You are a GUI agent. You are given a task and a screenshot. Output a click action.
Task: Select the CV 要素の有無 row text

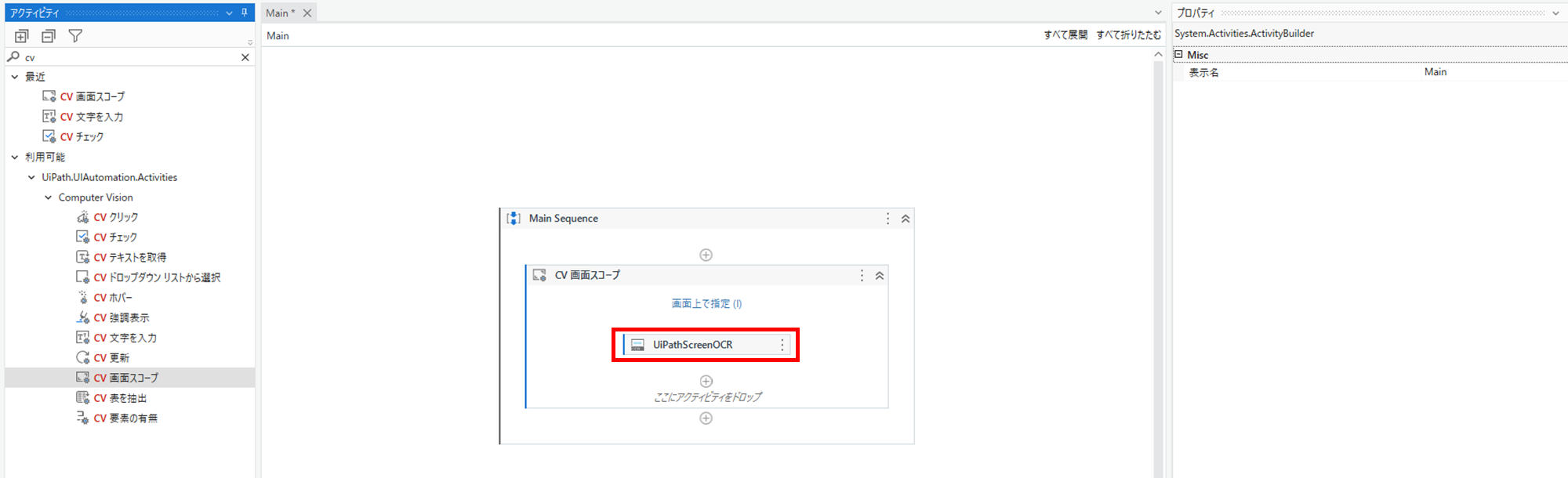[x=125, y=418]
